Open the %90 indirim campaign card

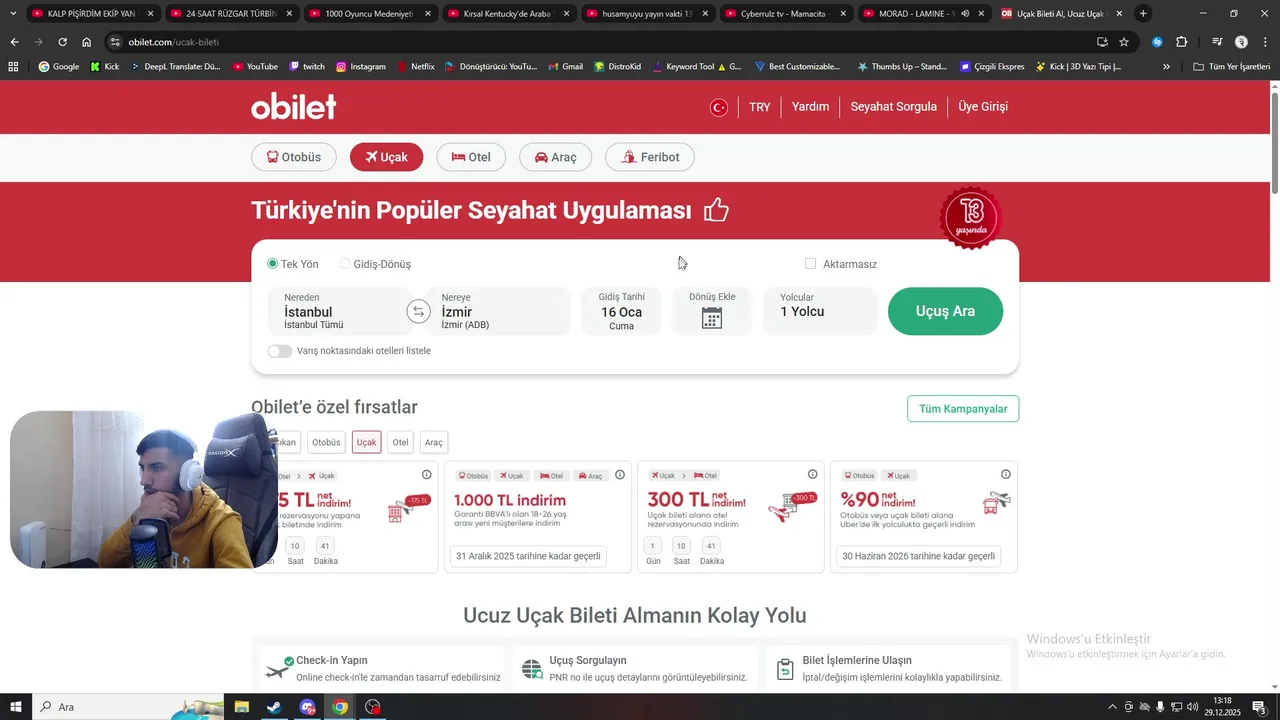click(x=923, y=517)
